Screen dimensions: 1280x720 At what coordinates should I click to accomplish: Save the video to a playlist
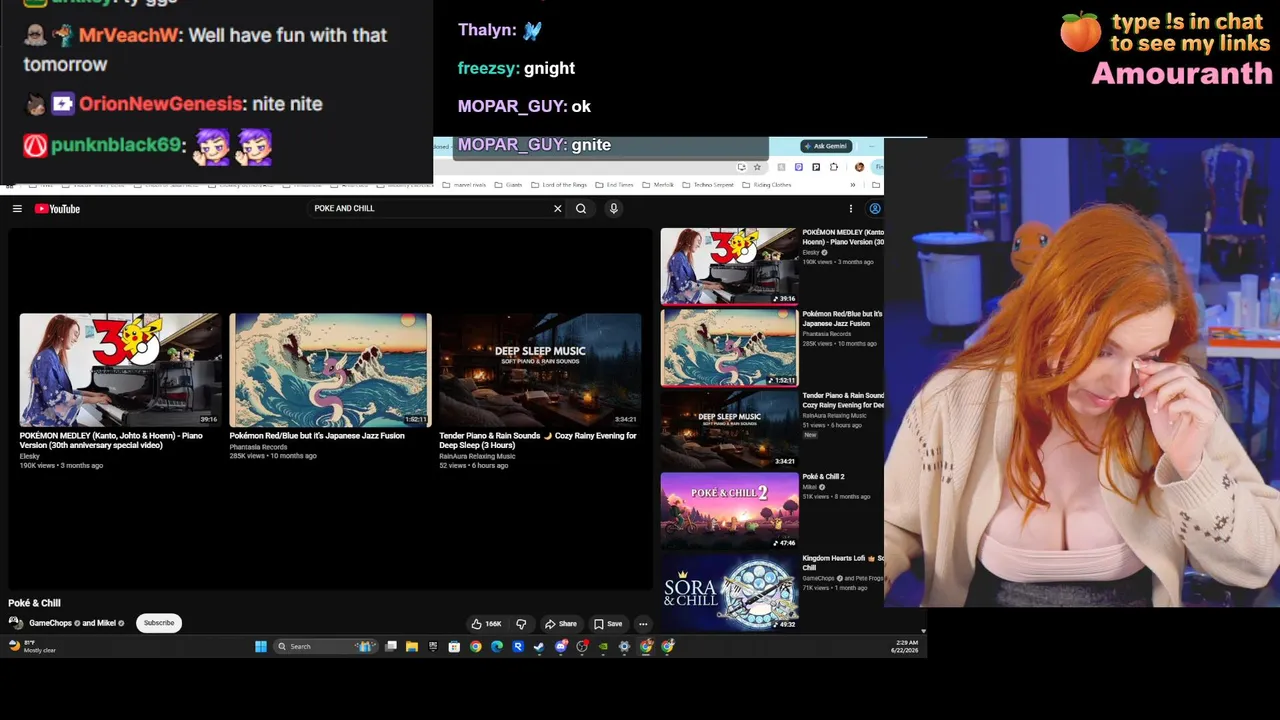coord(608,624)
